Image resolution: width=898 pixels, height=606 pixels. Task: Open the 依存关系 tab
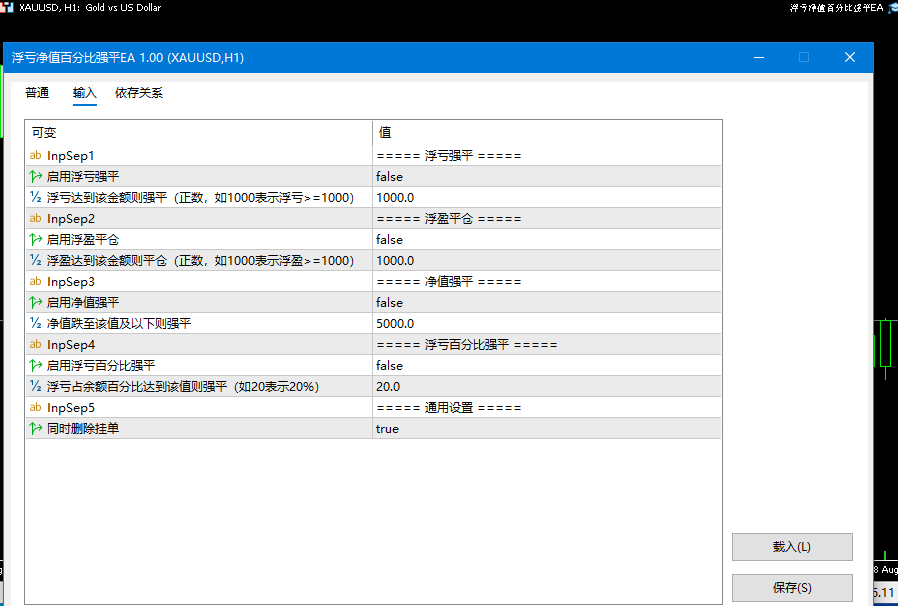point(139,93)
